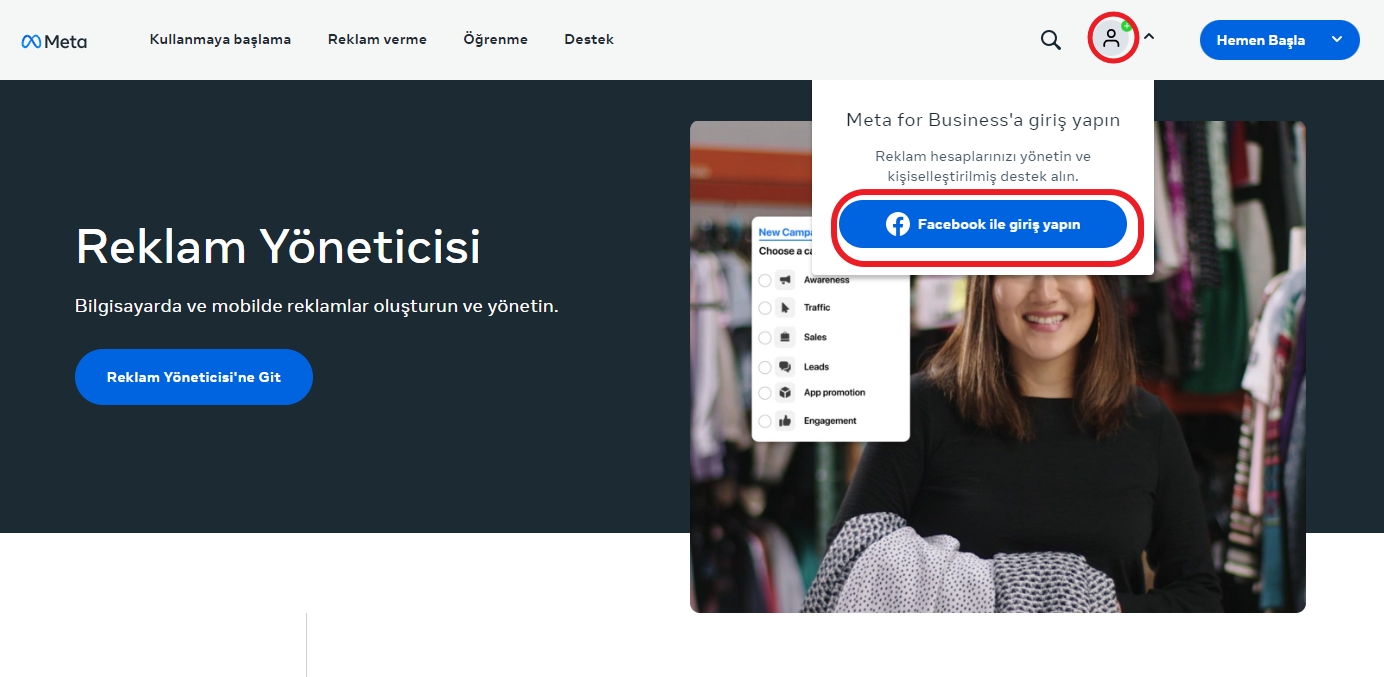Collapse the account menu caret
Screen dimensions: 1384x677
tap(1149, 37)
